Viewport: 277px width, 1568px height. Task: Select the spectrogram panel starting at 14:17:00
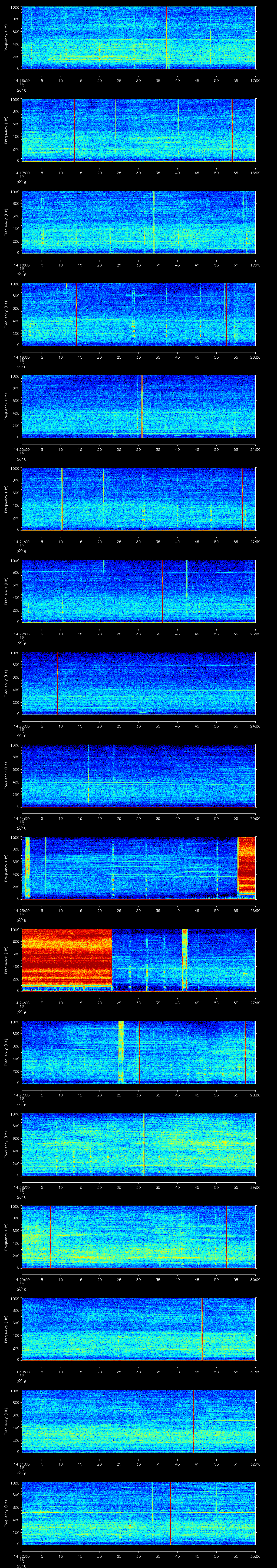[139, 130]
